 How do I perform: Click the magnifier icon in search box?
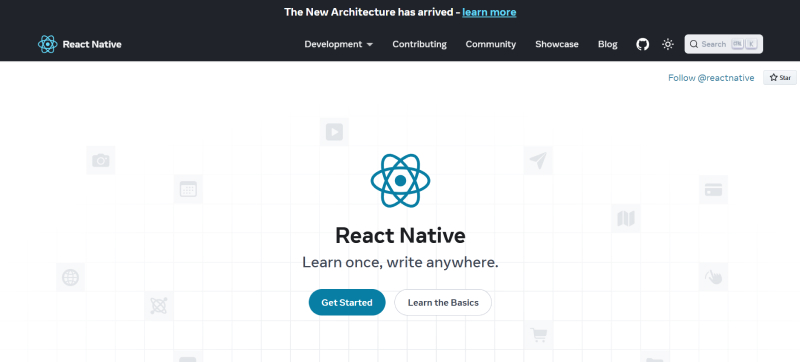(694, 44)
